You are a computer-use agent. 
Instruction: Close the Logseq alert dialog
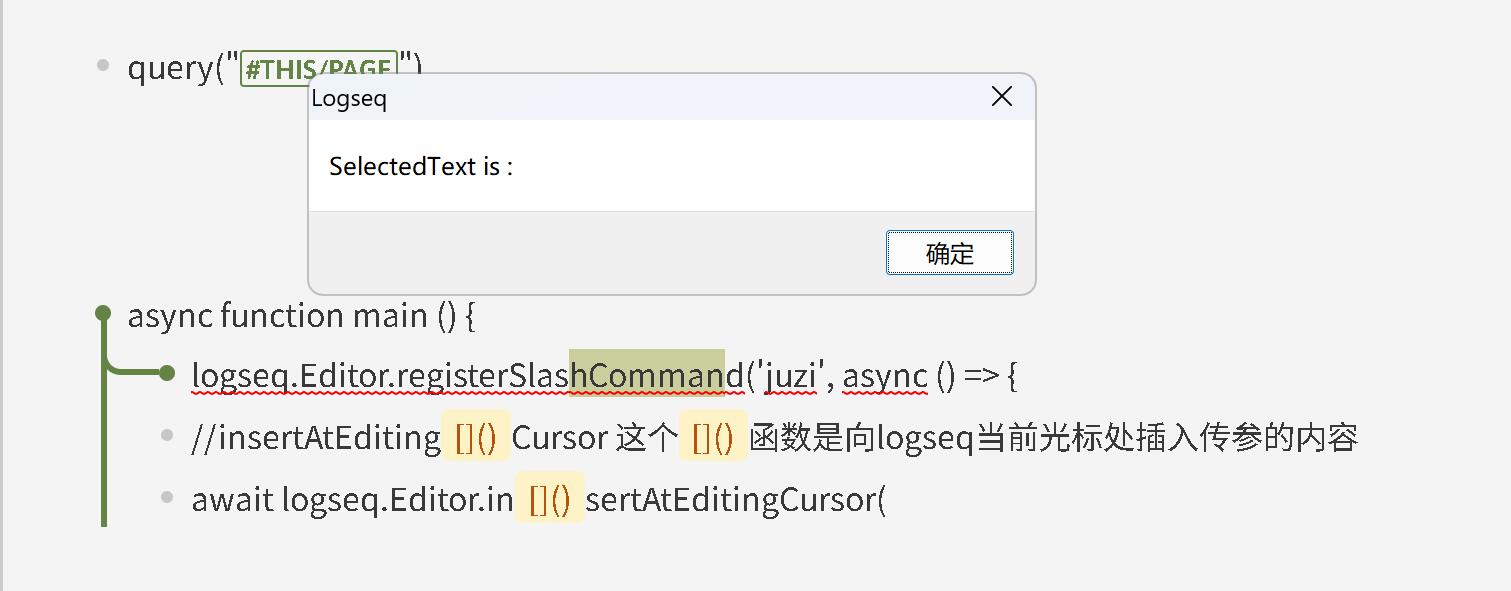tap(1001, 96)
